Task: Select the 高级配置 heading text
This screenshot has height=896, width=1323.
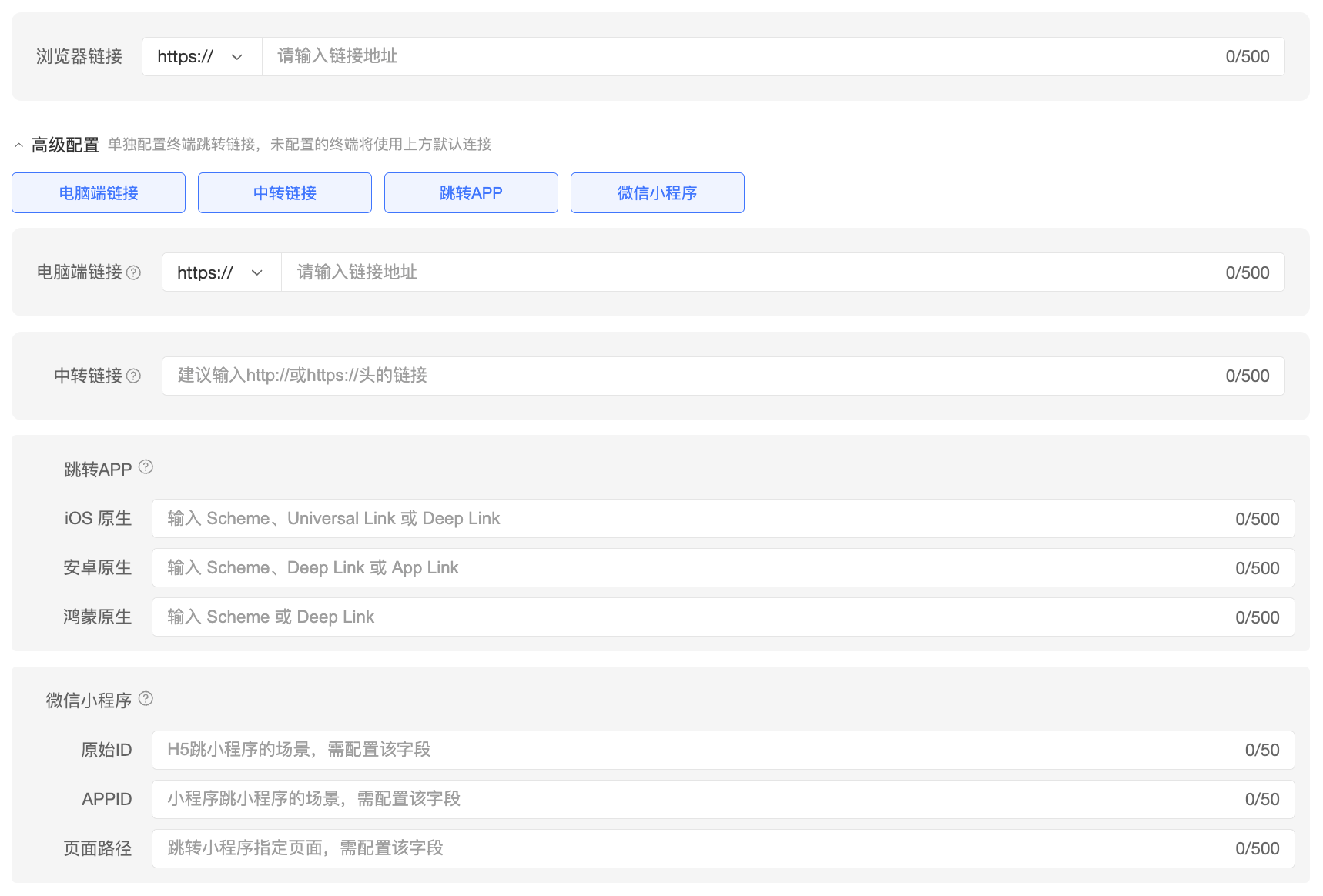Action: point(65,145)
